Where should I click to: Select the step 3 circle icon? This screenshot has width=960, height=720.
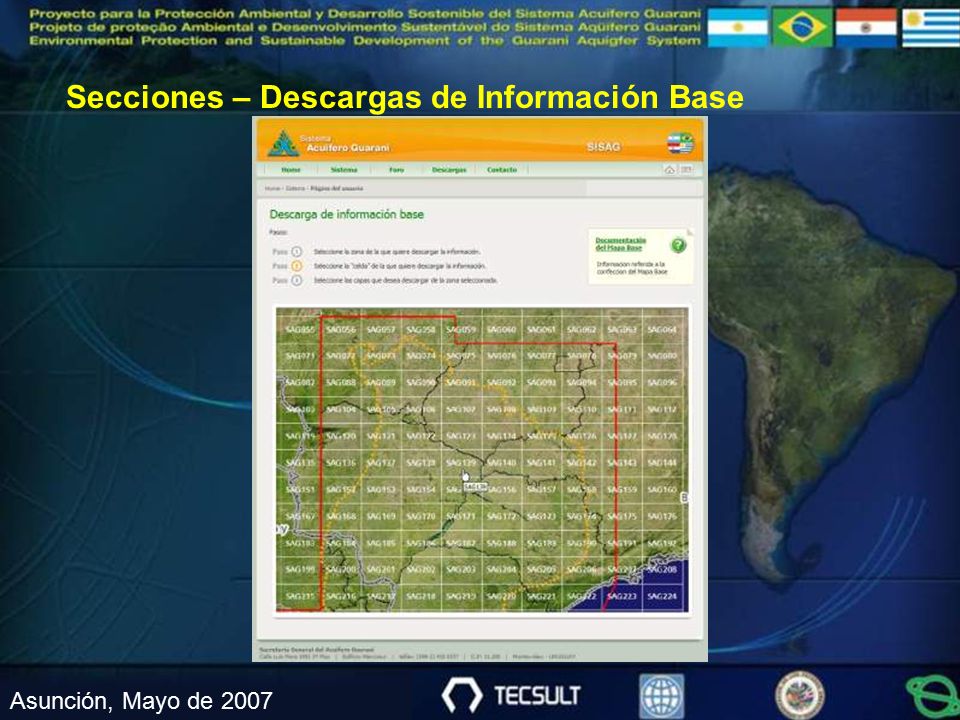pos(297,280)
